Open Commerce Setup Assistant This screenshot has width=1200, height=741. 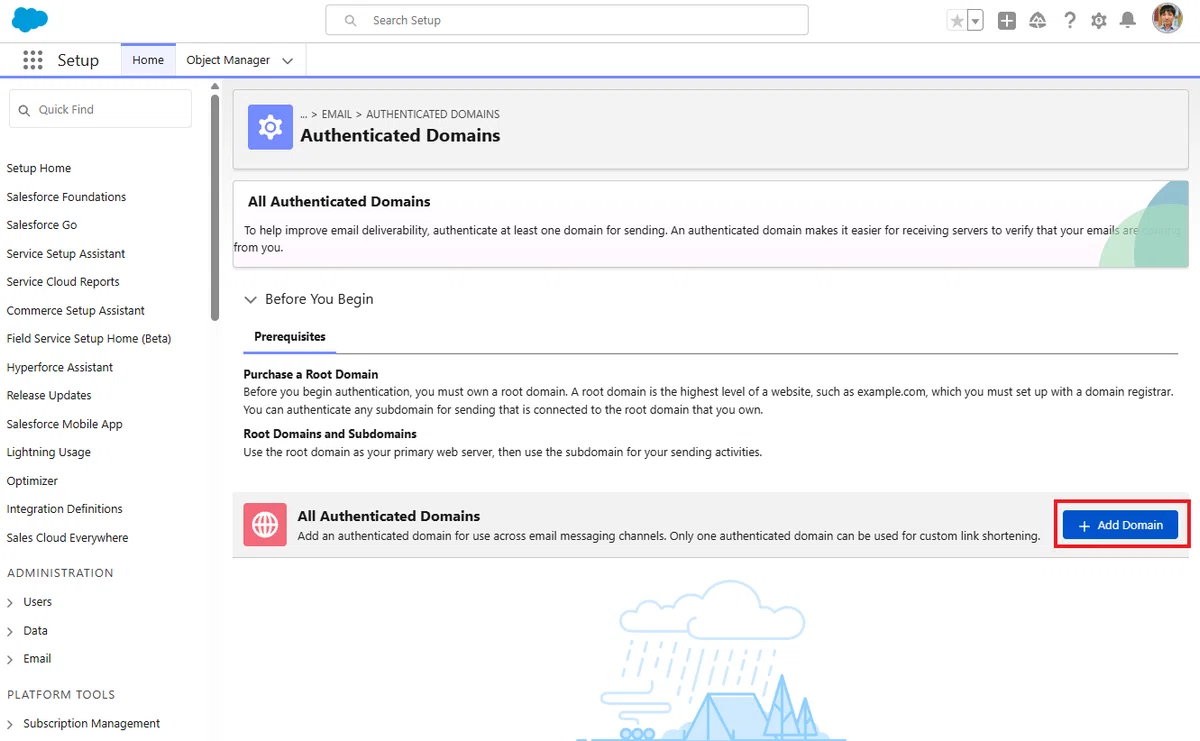coord(76,311)
